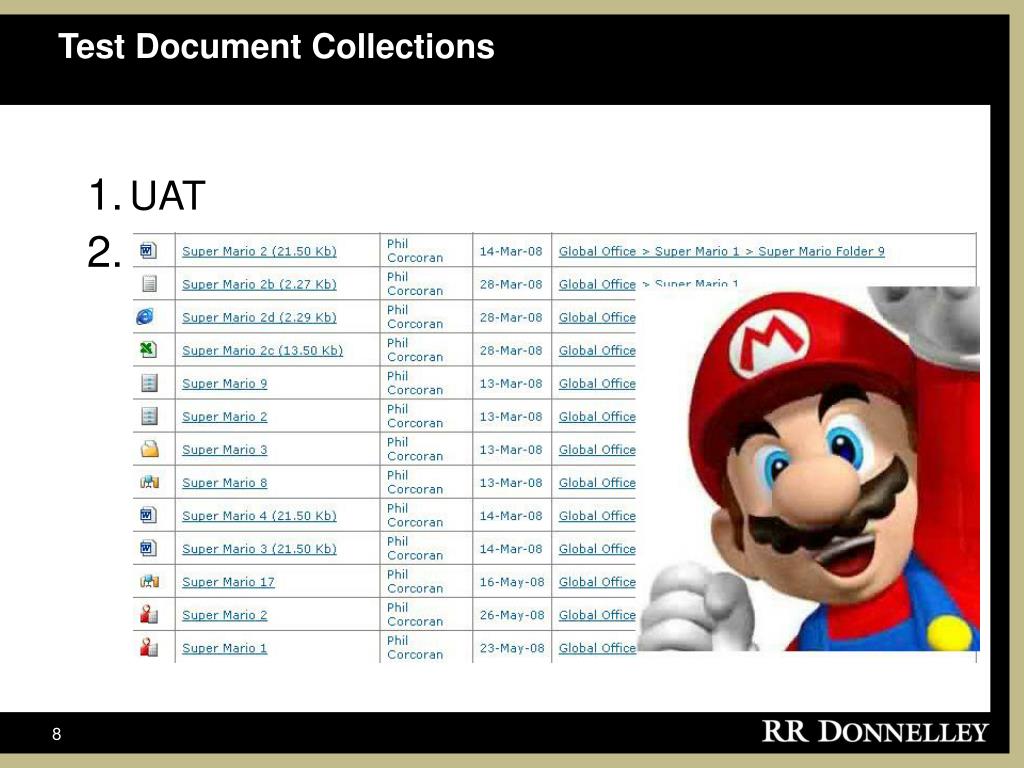The height and width of the screenshot is (768, 1024).
Task: Follow the Super Mario 1 breadcrumb in the first row
Action: [x=697, y=251]
